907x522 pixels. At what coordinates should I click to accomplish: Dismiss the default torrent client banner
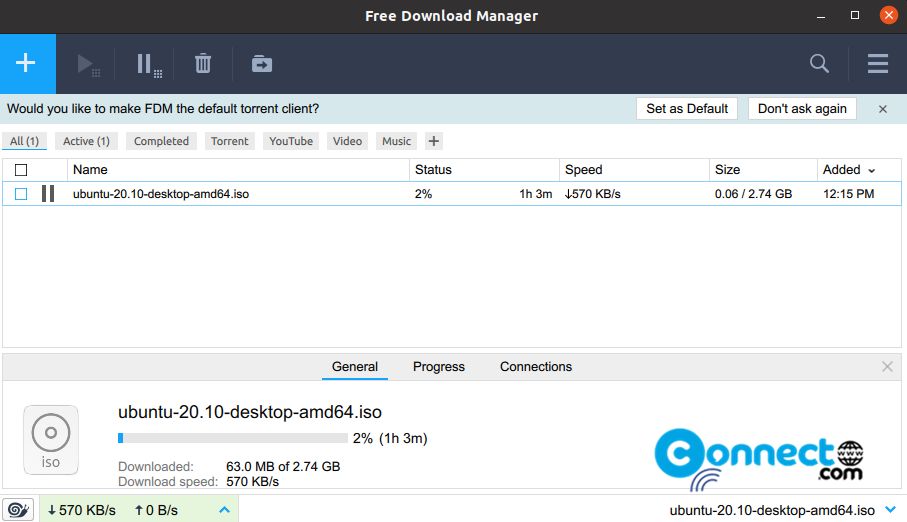click(883, 109)
